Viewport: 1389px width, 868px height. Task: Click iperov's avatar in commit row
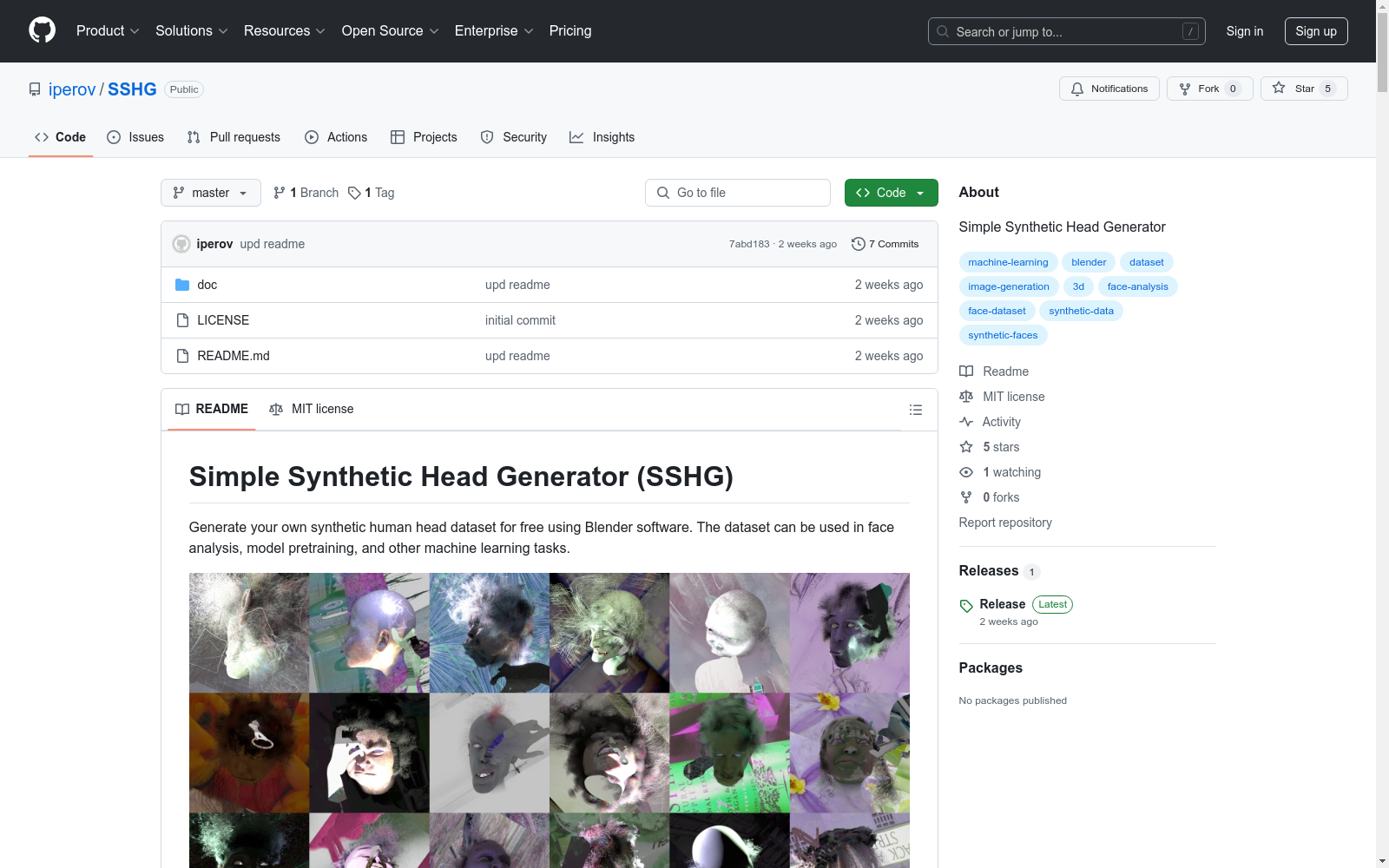[x=181, y=244]
